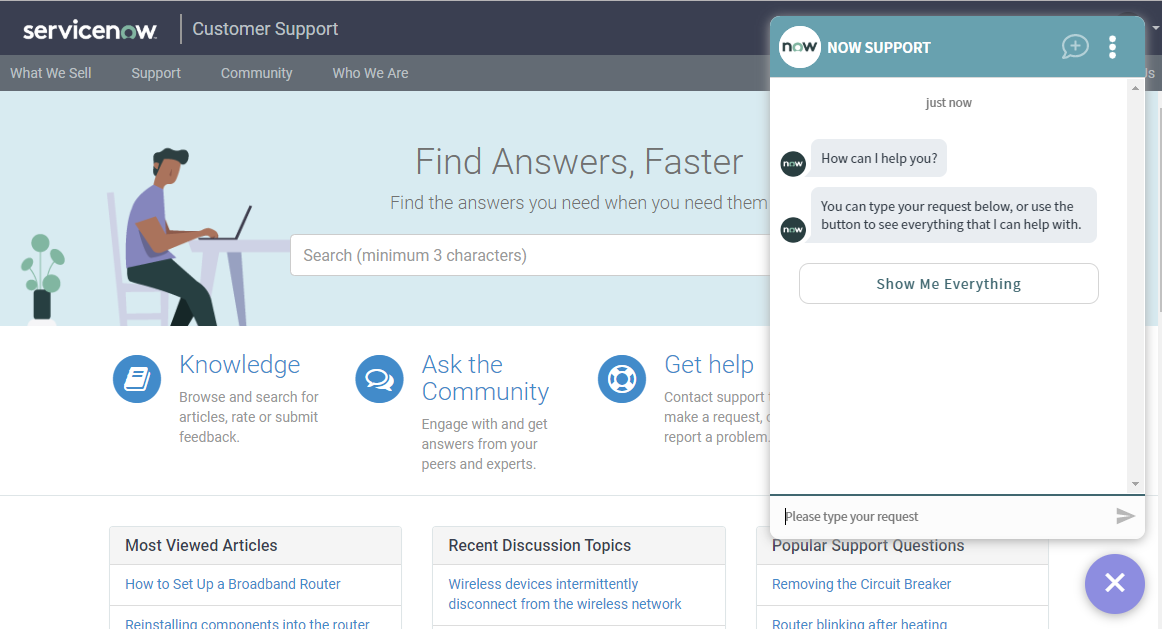Click the NOW SUPPORT chat title
Viewport: 1162px width, 629px height.
pyautogui.click(x=879, y=47)
